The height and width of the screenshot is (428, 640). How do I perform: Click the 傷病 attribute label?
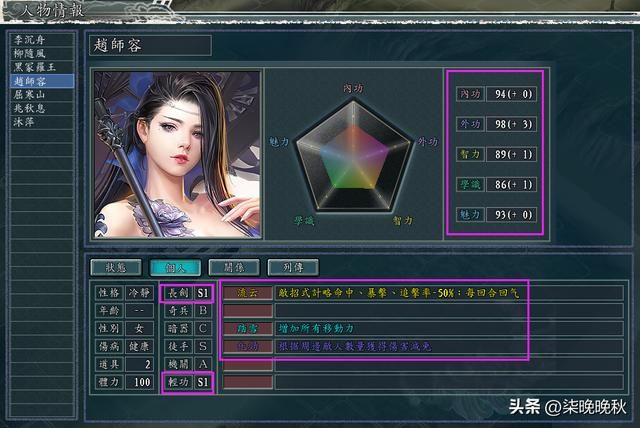click(109, 347)
